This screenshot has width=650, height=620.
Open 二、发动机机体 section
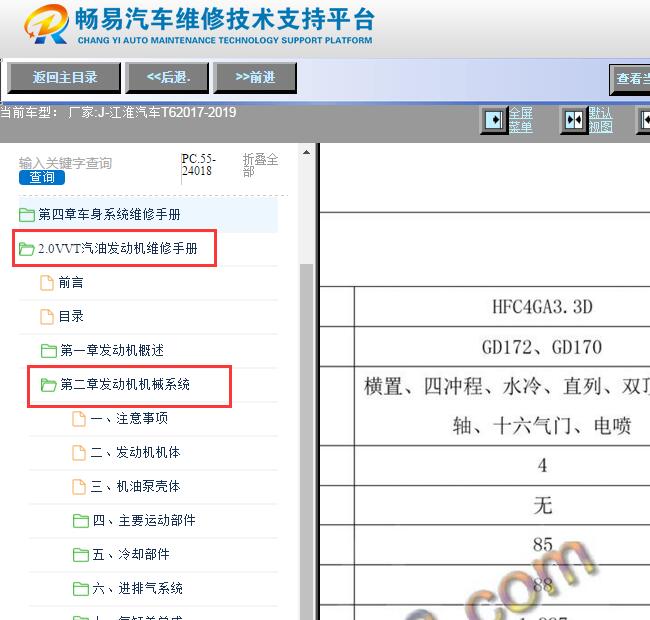135,453
